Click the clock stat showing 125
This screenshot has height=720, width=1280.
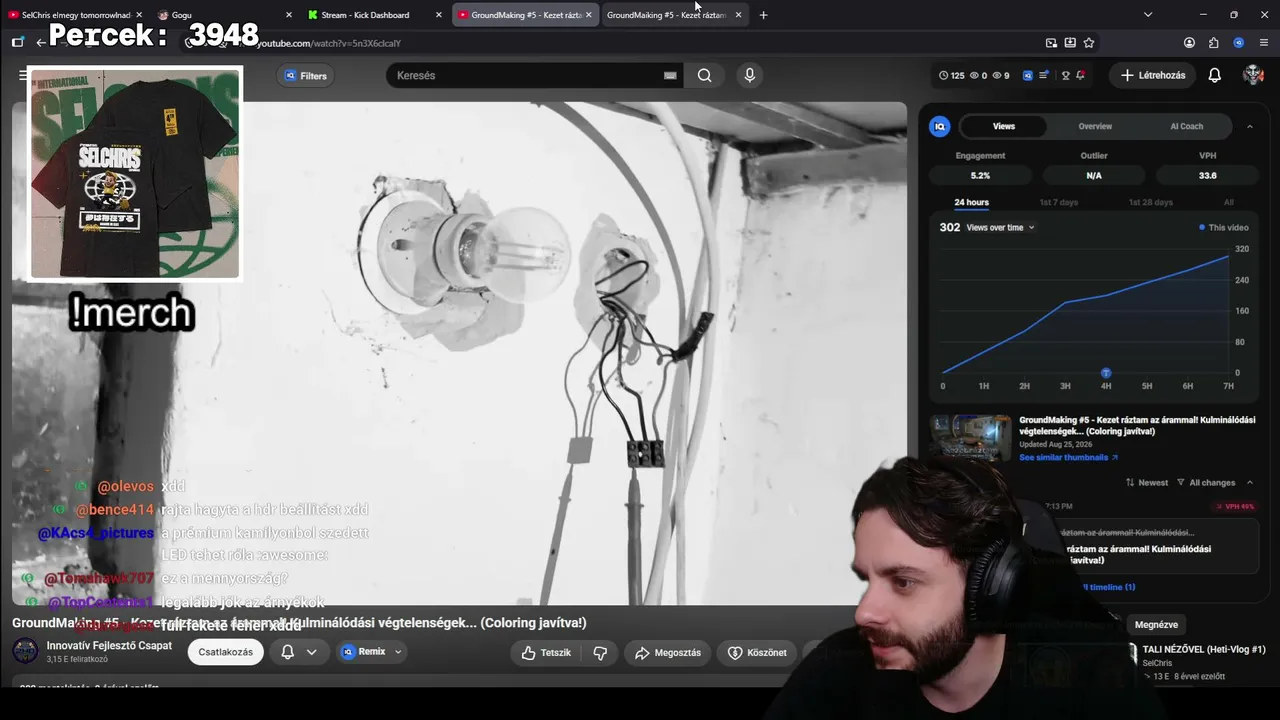pyautogui.click(x=952, y=76)
